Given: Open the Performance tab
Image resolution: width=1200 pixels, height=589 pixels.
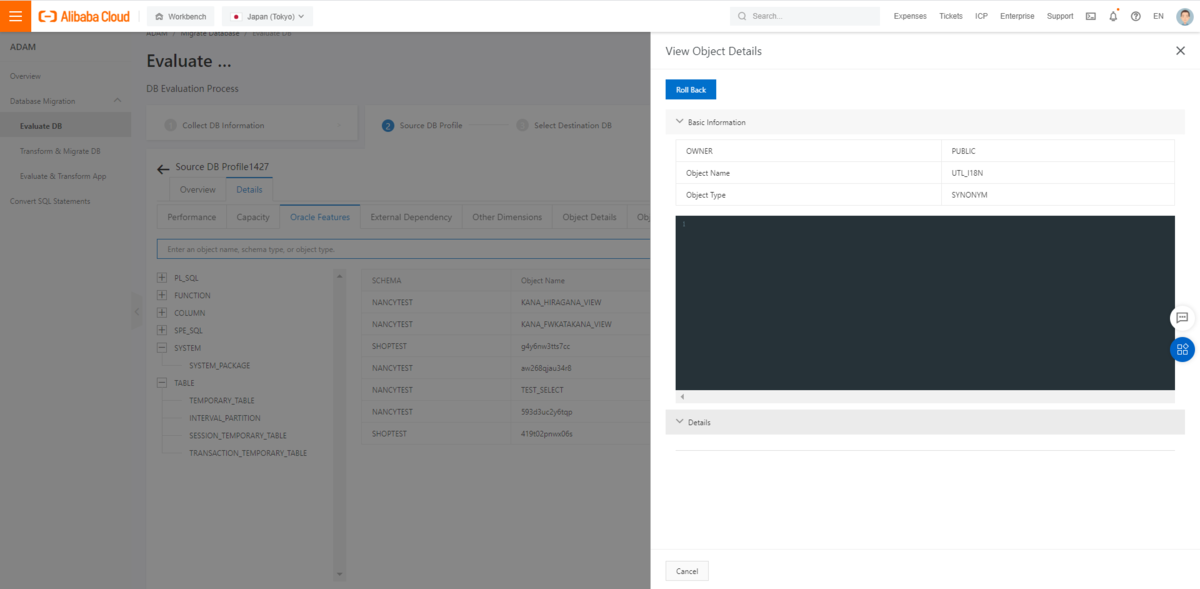Looking at the screenshot, I should coord(191,217).
